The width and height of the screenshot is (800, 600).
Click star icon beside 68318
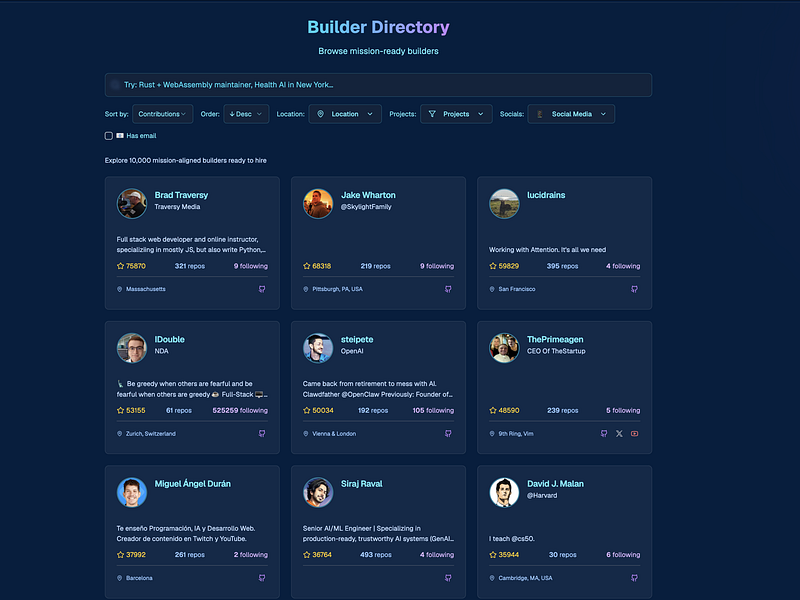[307, 266]
